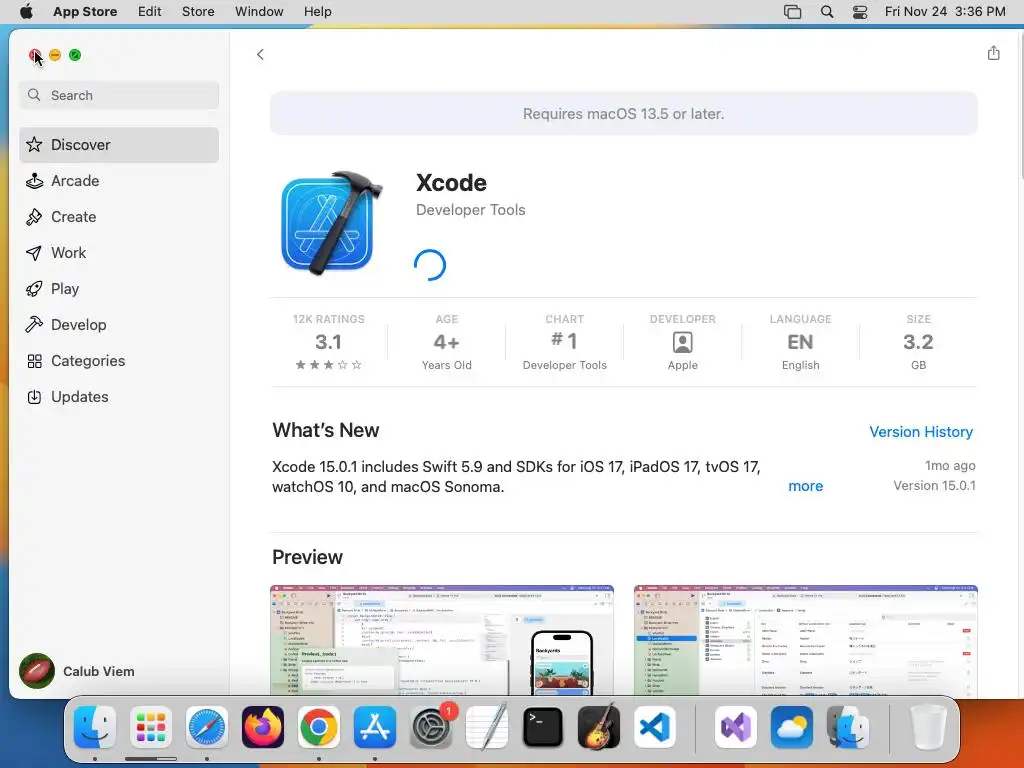Click the Xcode hammer app icon
Viewport: 1024px width, 768px height.
(x=331, y=223)
